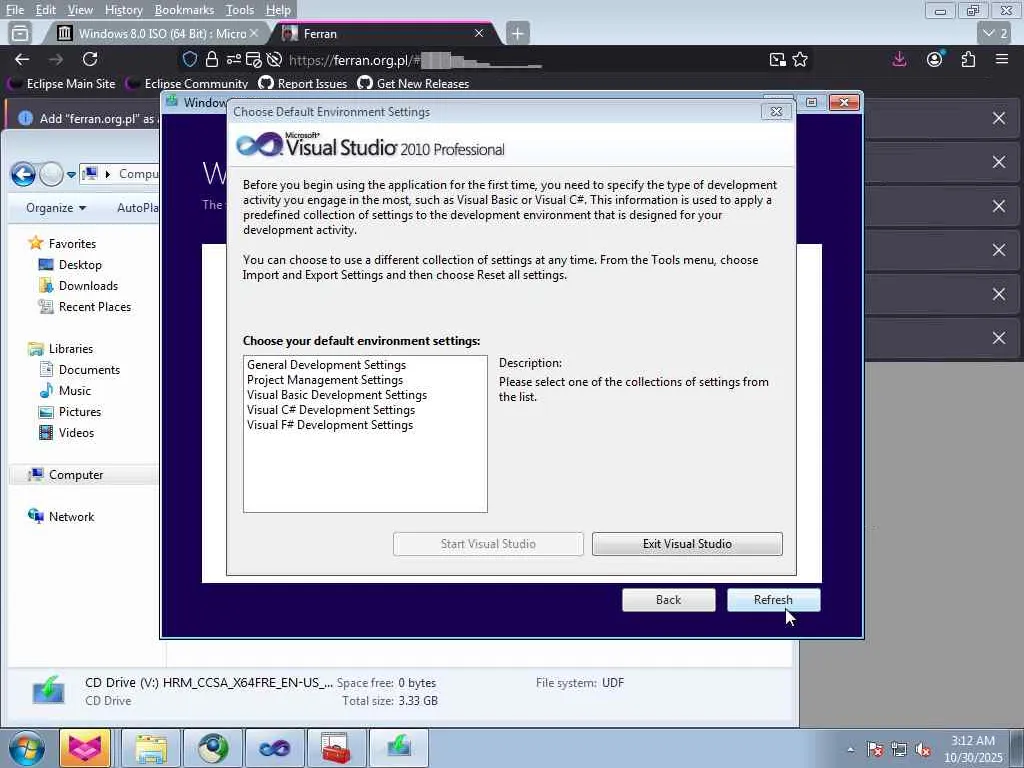Open a new browser tab
The image size is (1024, 768).
pyautogui.click(x=517, y=33)
